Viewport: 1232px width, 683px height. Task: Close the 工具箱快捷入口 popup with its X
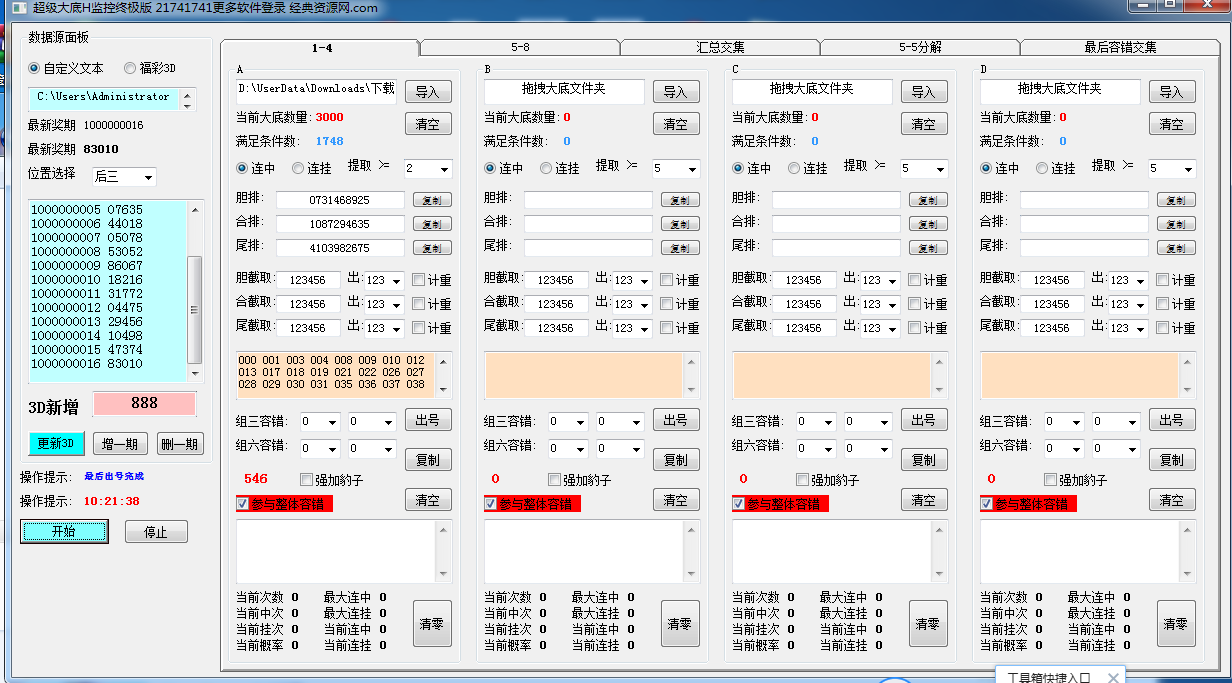1113,678
